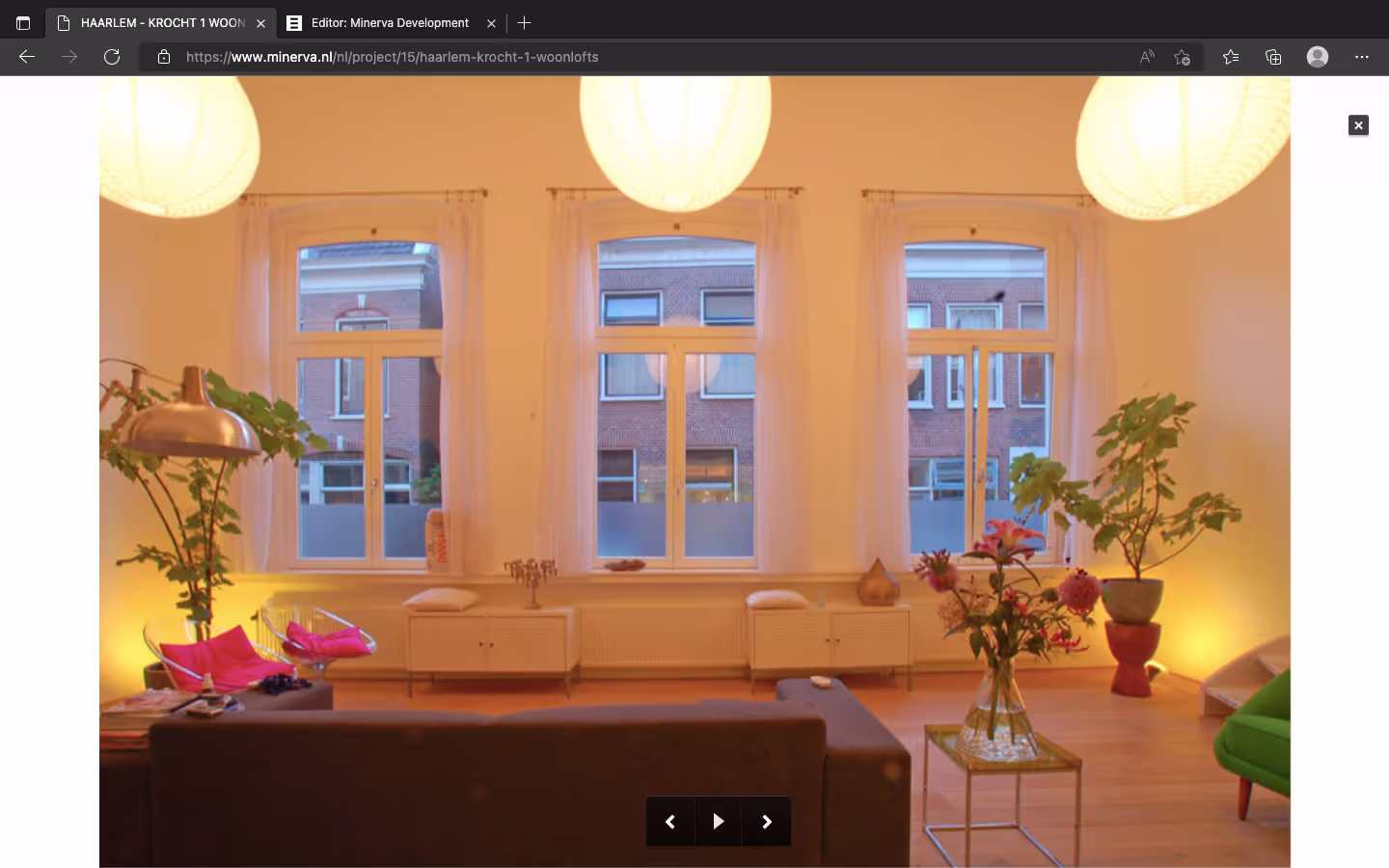Open Settings and more menu
Image resolution: width=1389 pixels, height=868 pixels.
1362,57
